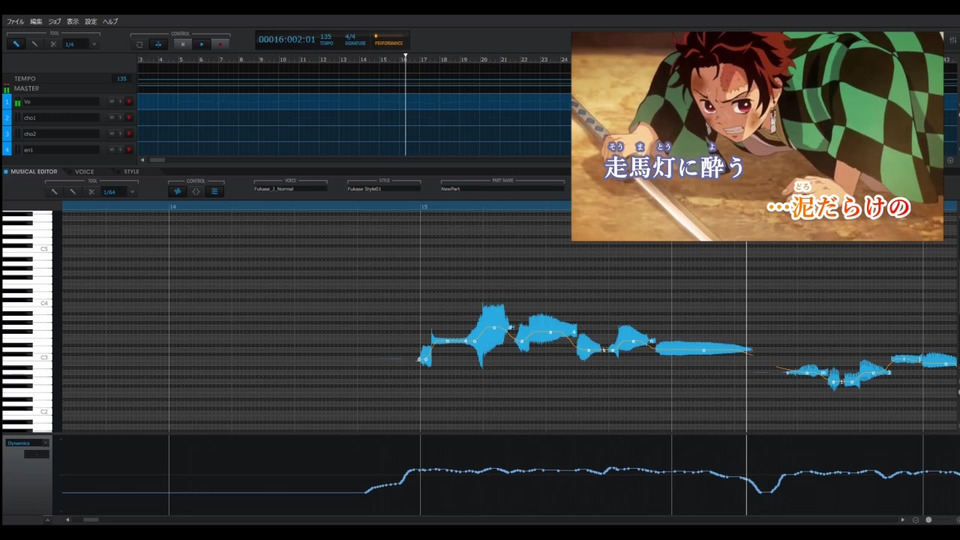
Task: Click the 135 TEMPO value in transport
Action: (326, 37)
